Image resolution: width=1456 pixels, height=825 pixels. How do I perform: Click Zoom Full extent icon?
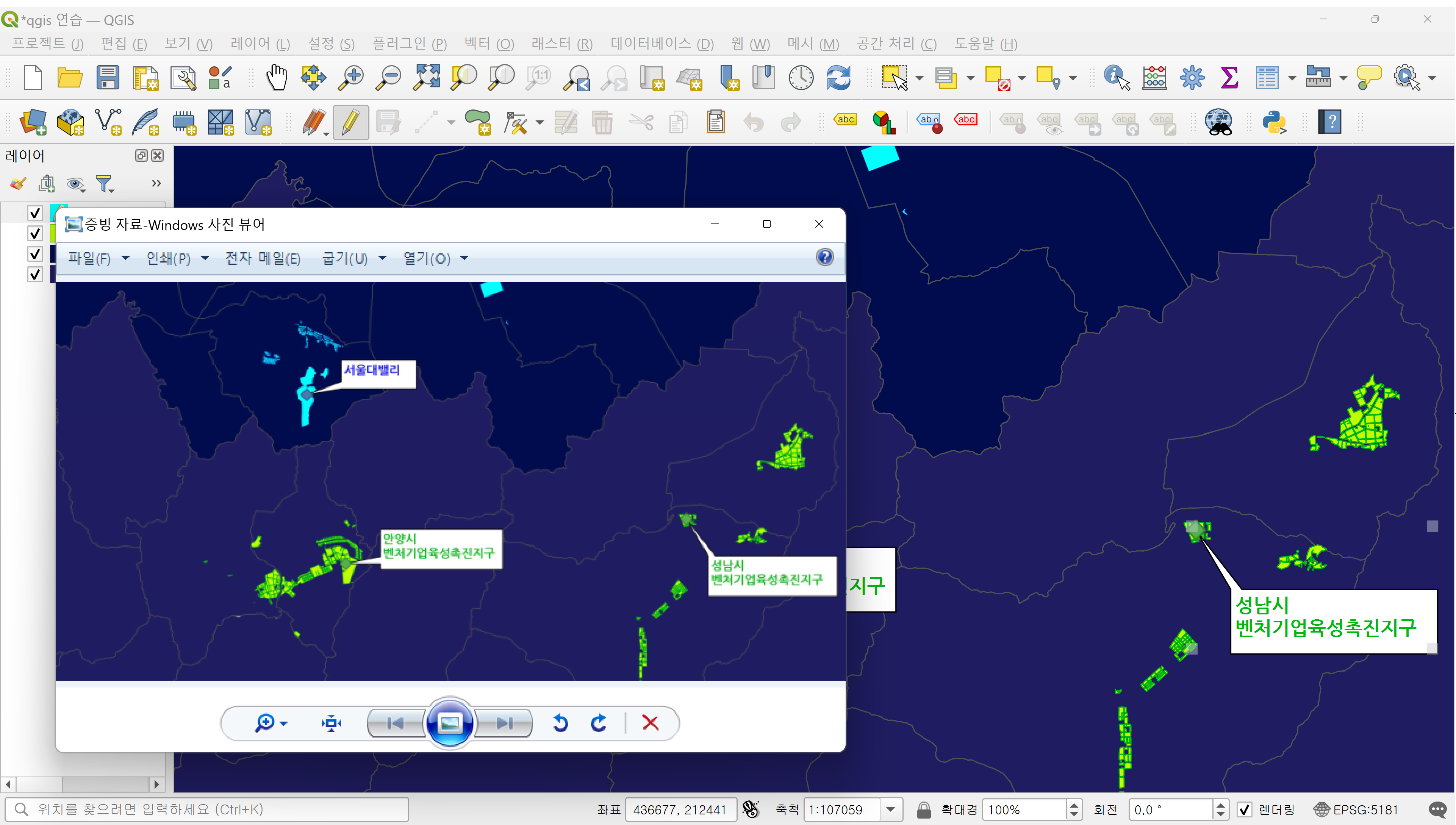pos(426,77)
